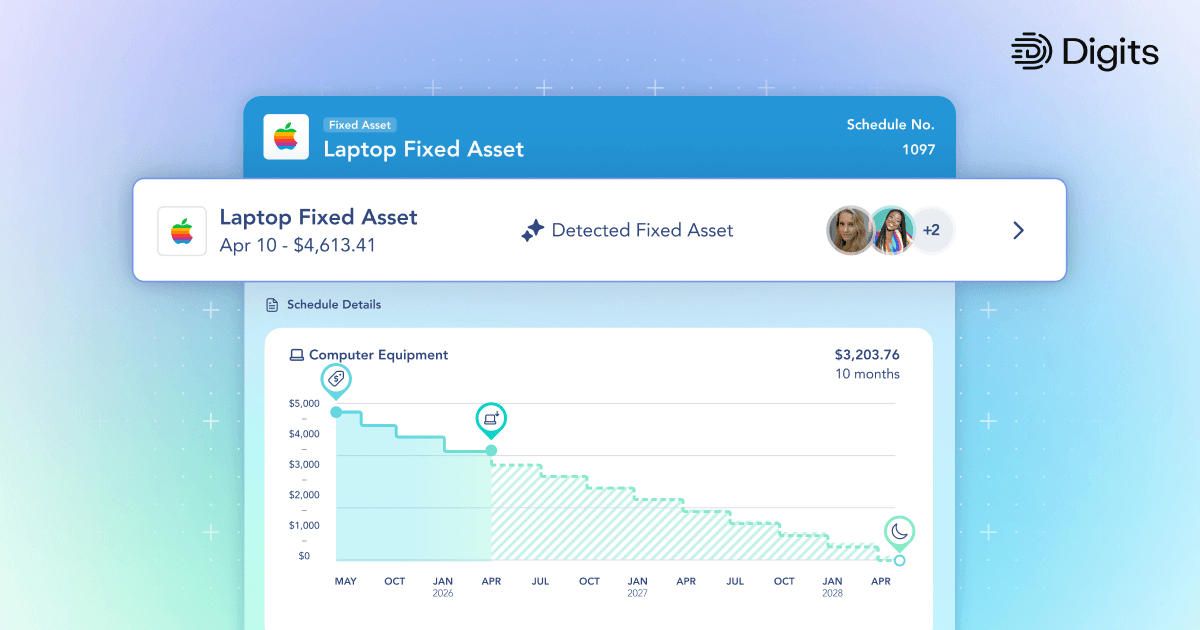The width and height of the screenshot is (1200, 630).
Task: Click the $3,203.76 value
Action: [x=867, y=355]
